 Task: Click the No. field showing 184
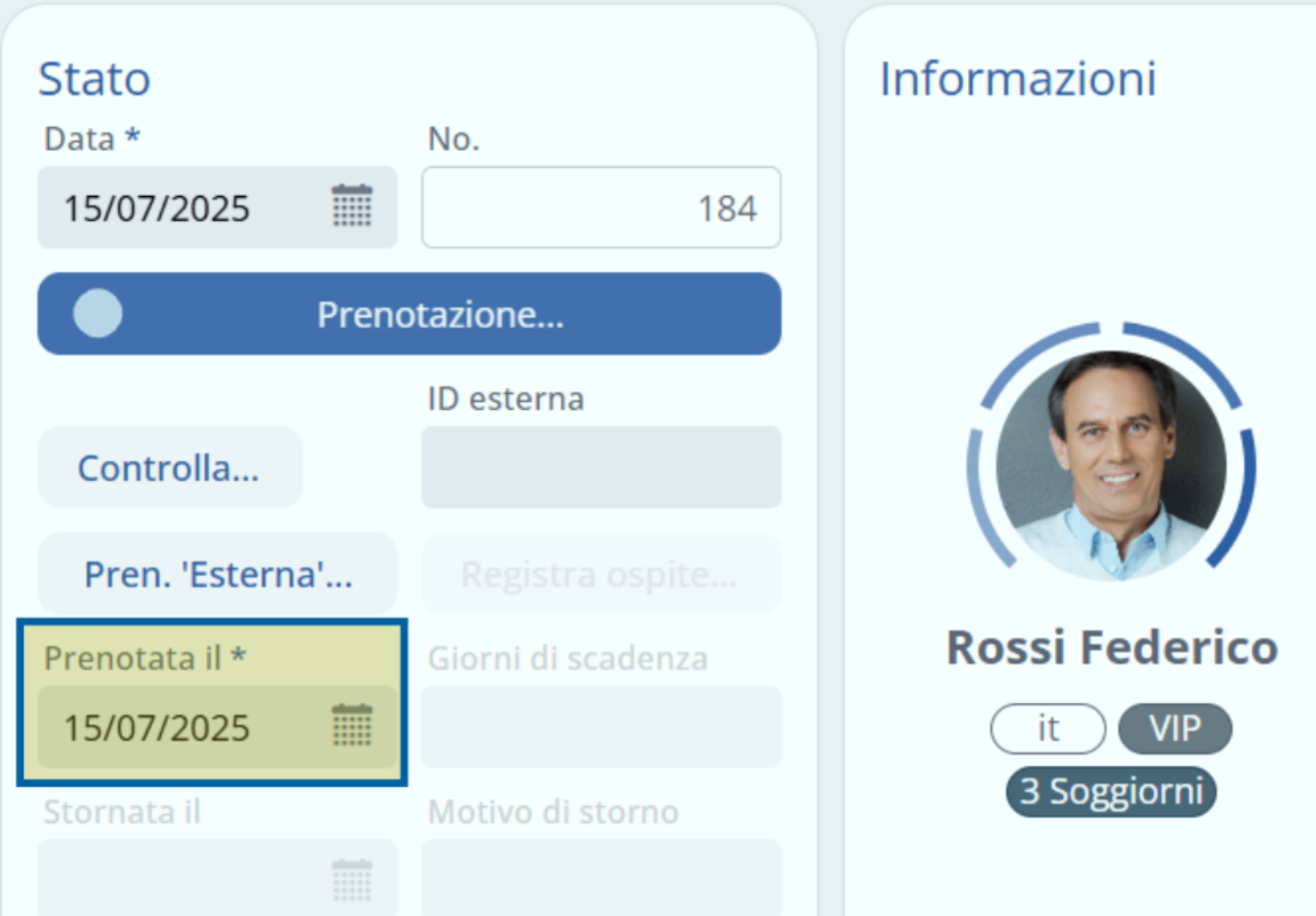tap(600, 208)
